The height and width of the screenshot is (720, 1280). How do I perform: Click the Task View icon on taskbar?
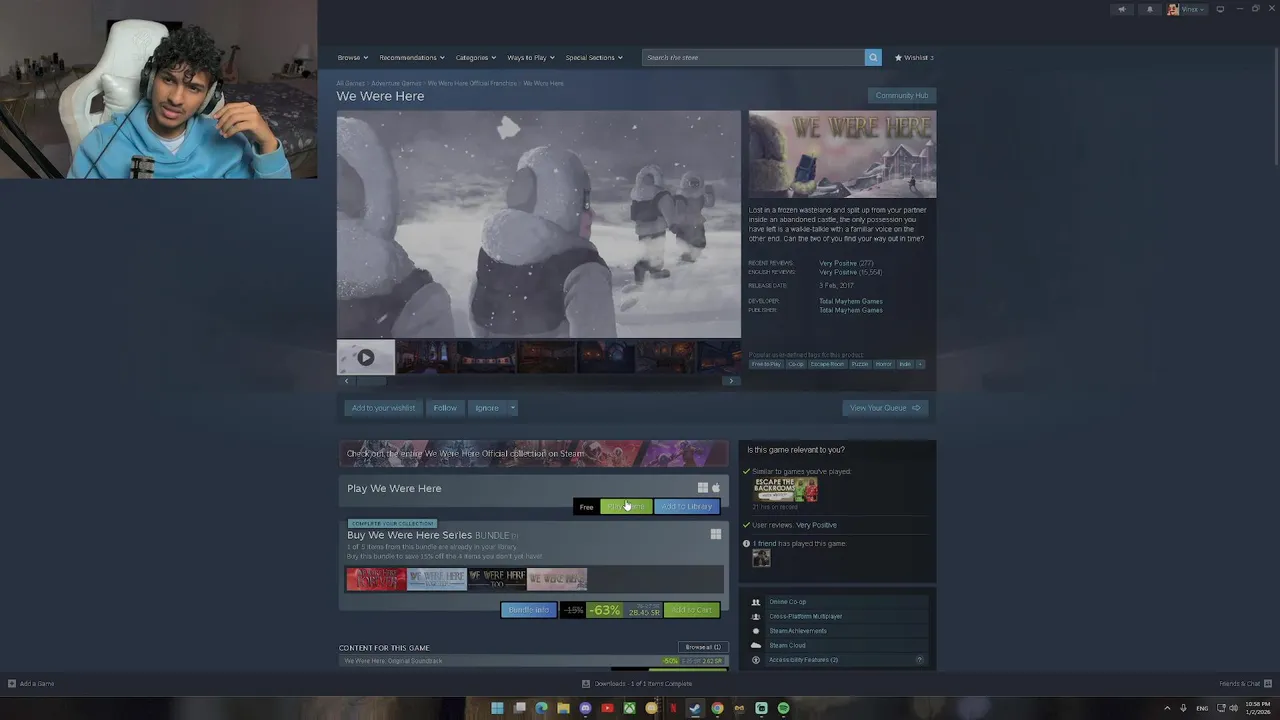click(x=519, y=708)
